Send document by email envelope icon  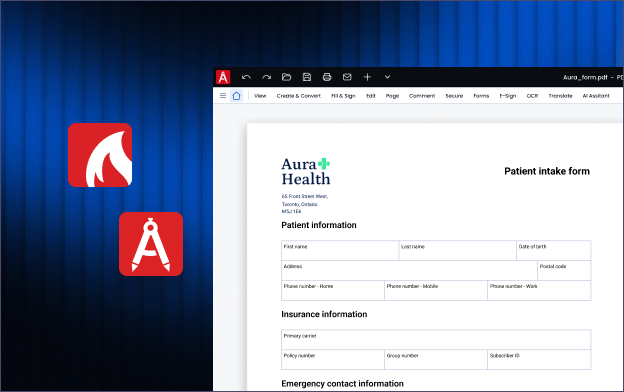point(347,77)
